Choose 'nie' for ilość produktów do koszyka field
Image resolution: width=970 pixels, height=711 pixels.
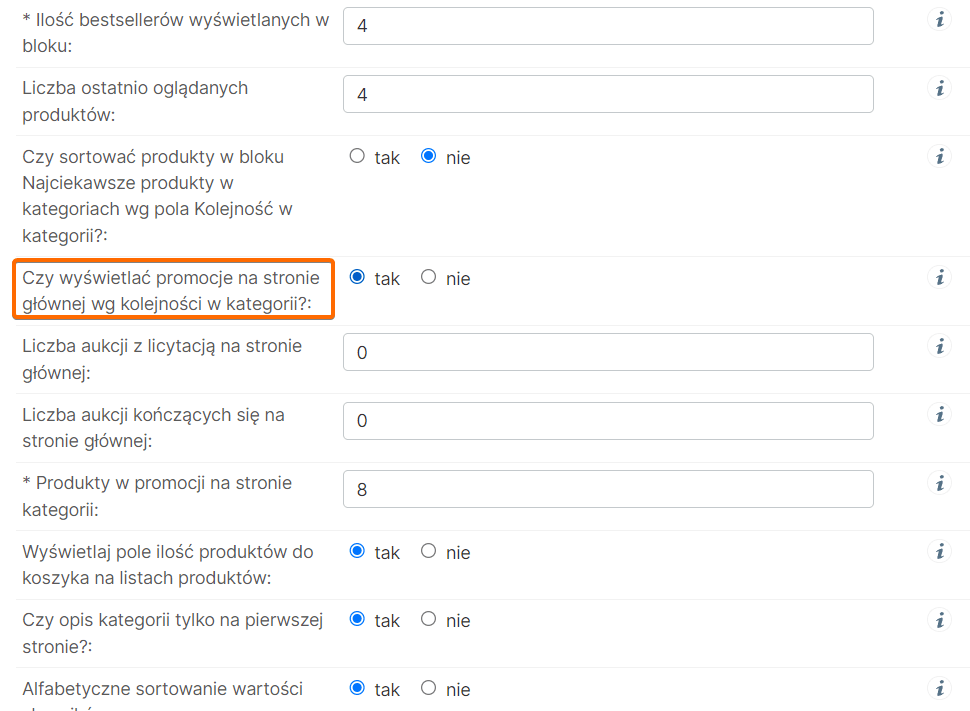click(429, 551)
